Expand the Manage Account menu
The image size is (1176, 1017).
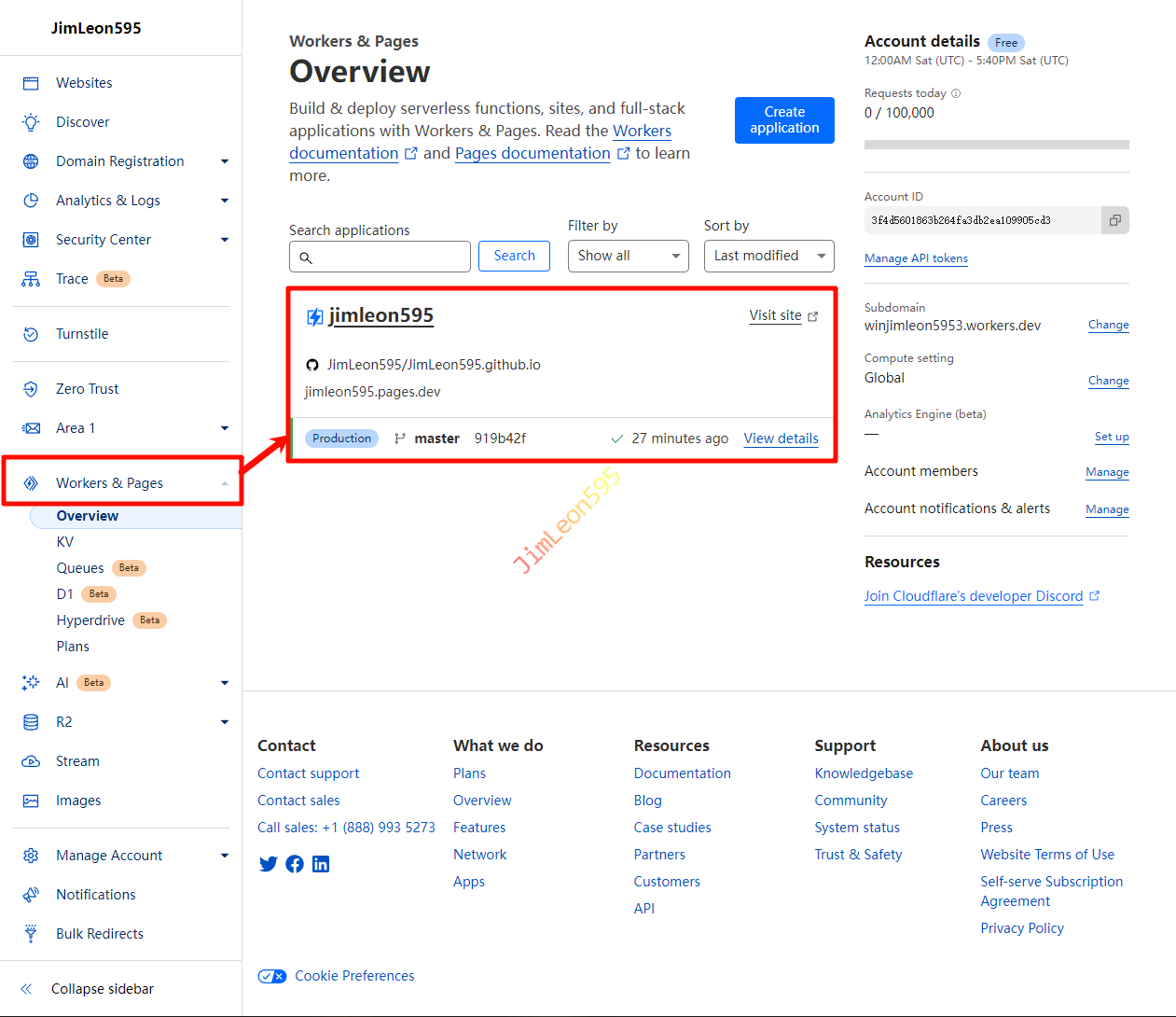224,856
